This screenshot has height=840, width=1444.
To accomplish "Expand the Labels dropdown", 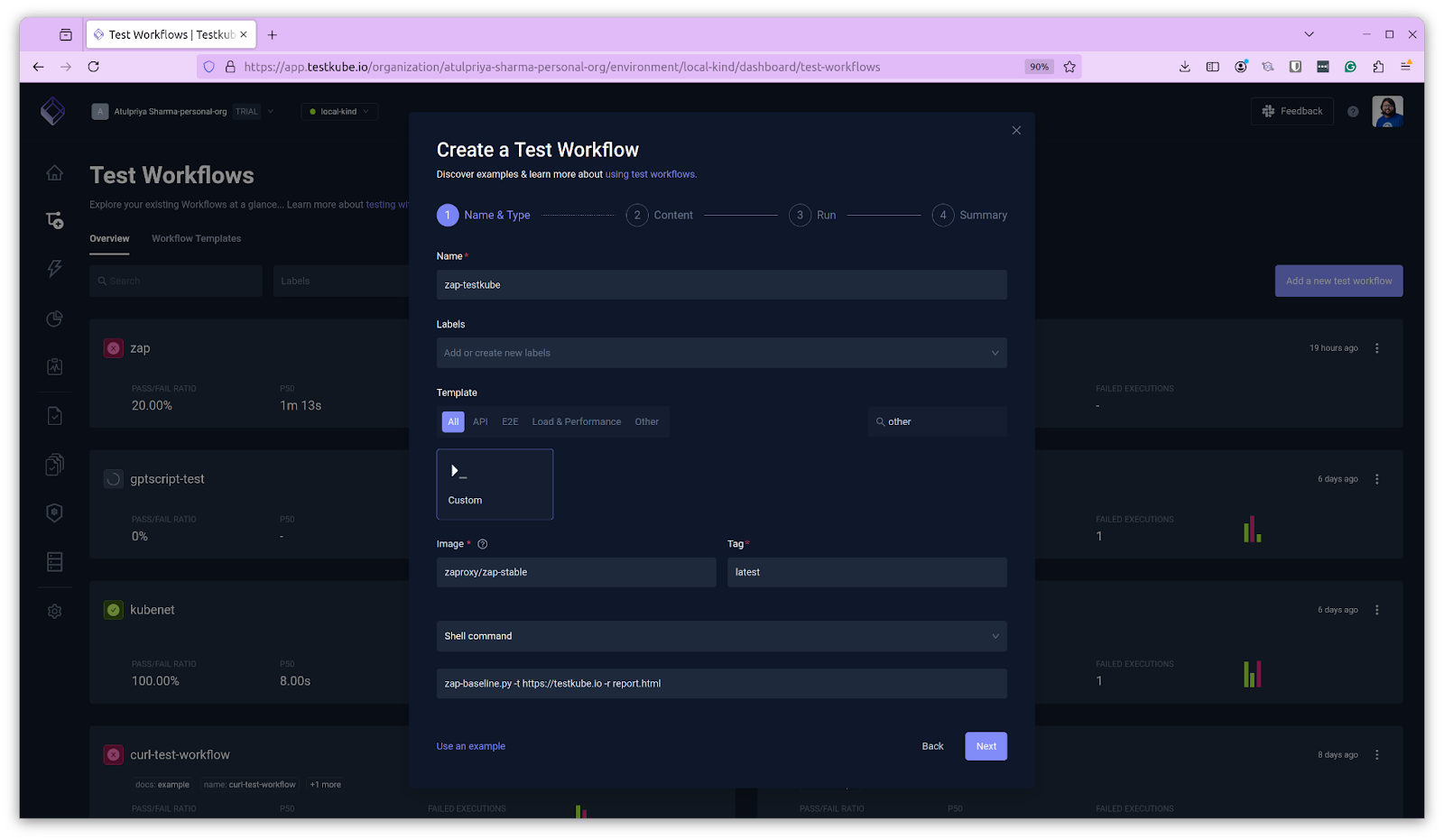I will pos(722,353).
